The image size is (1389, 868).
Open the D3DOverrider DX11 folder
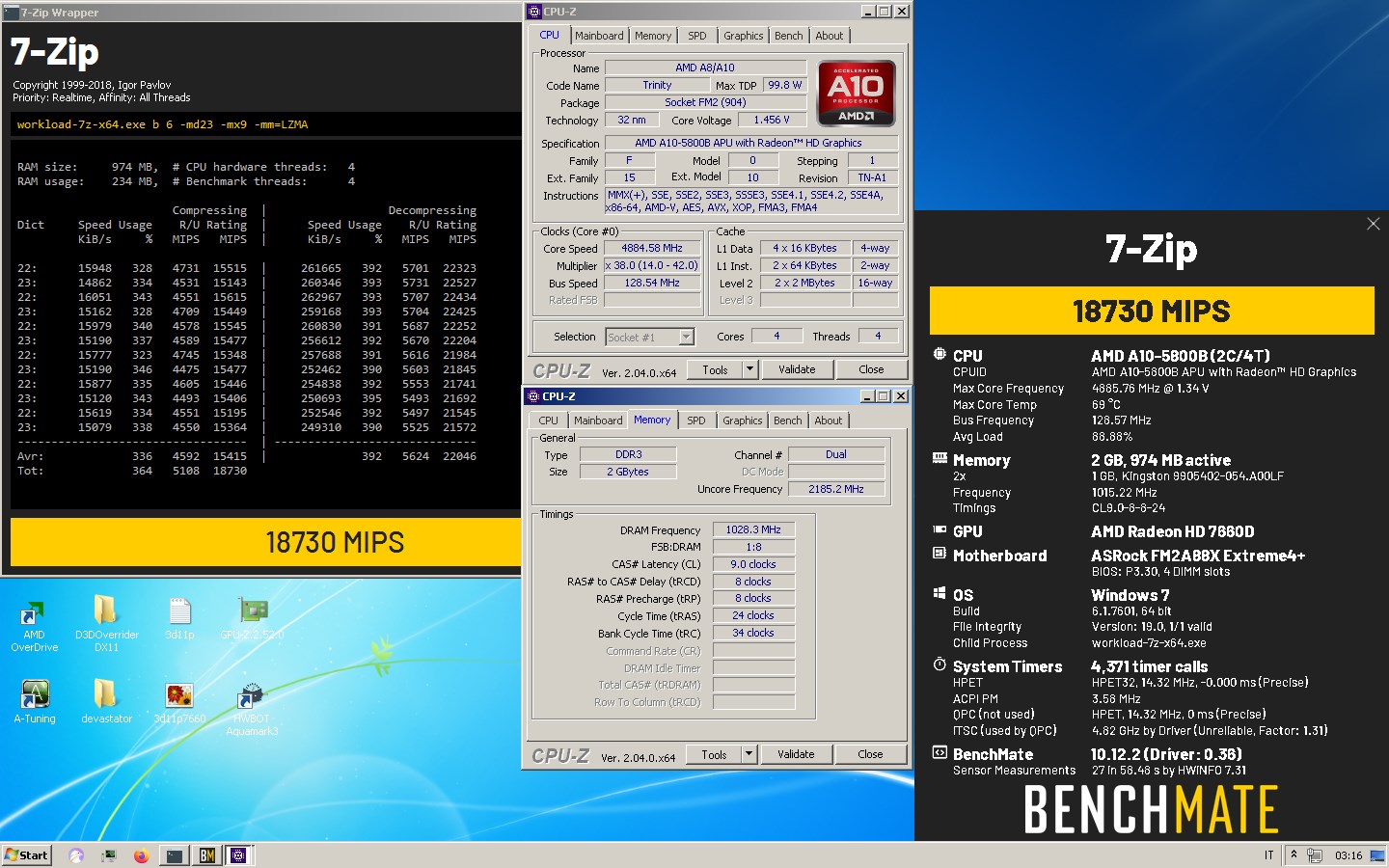106,624
